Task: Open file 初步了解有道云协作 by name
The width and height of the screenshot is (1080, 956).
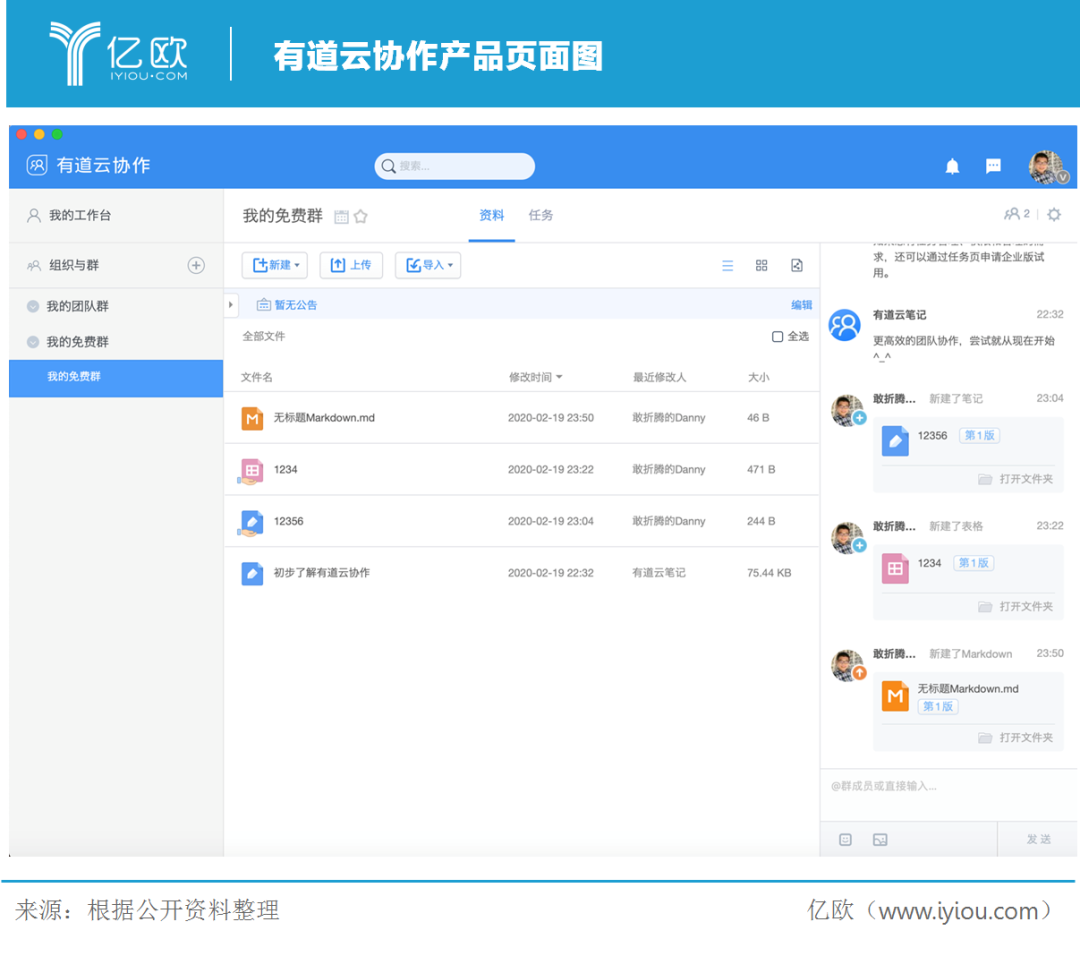Action: pyautogui.click(x=322, y=573)
